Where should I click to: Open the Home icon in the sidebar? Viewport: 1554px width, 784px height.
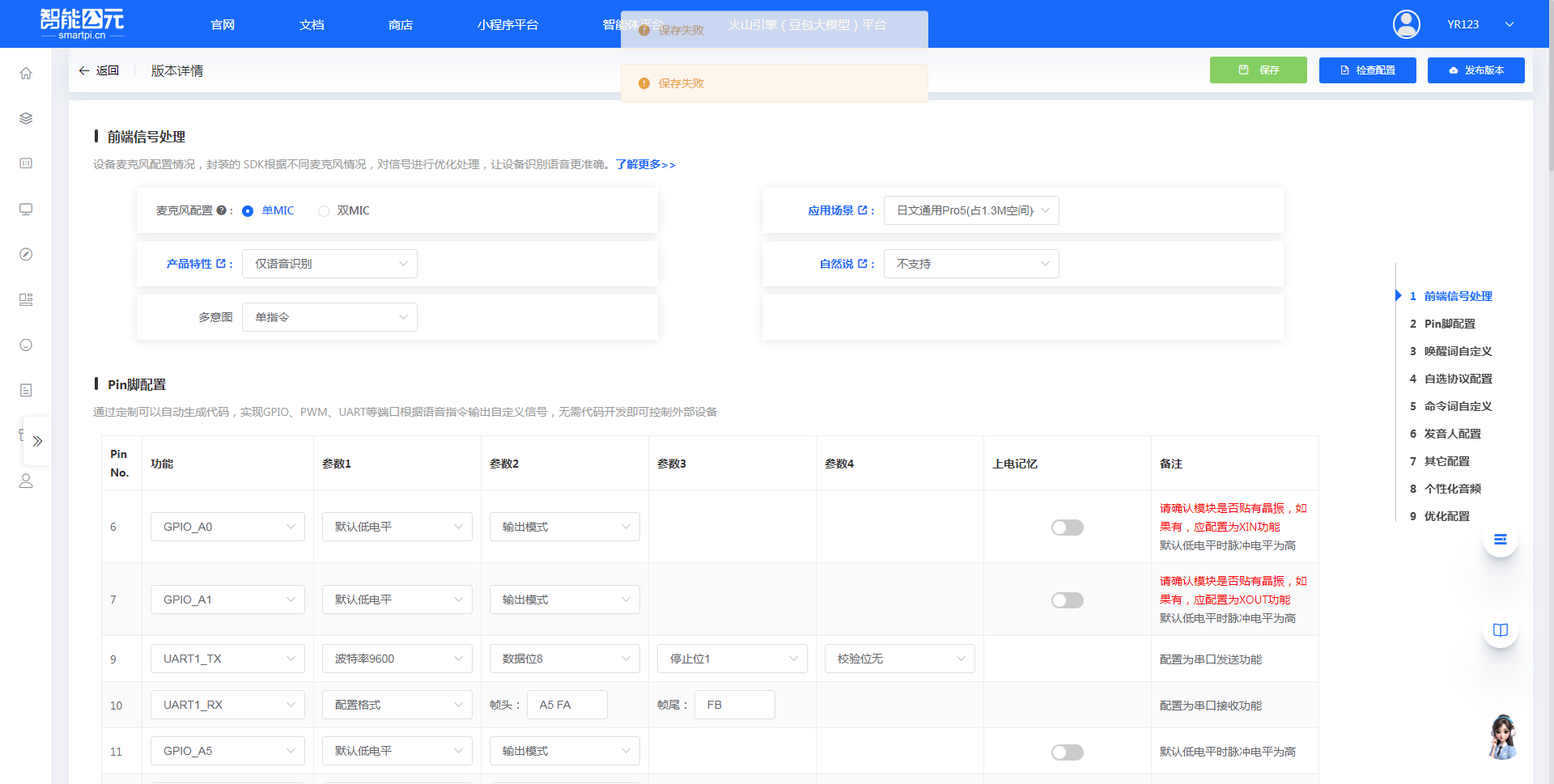point(26,73)
